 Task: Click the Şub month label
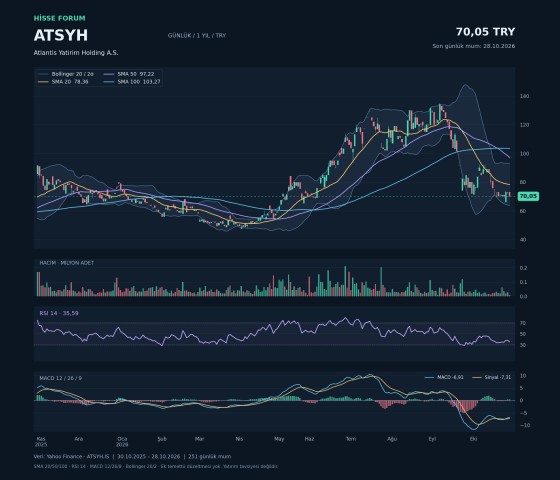[162, 439]
